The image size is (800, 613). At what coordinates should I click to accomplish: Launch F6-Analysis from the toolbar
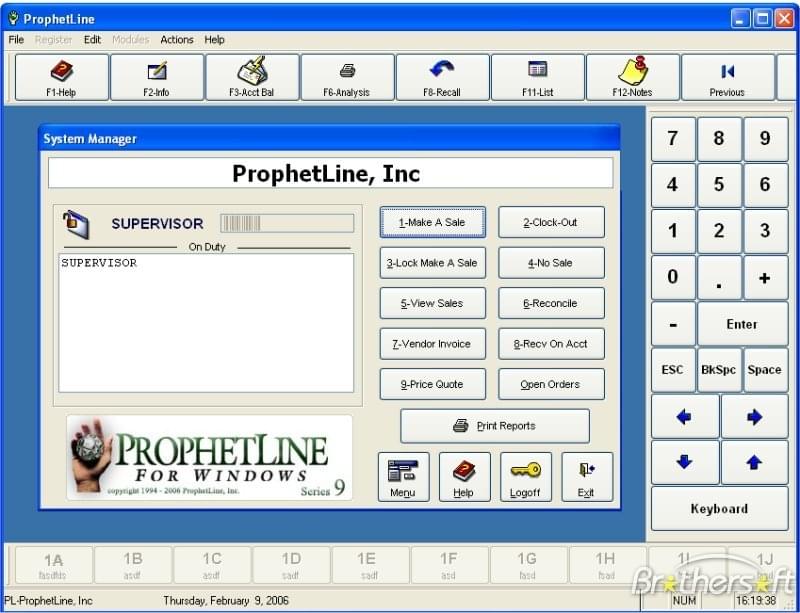click(x=347, y=77)
